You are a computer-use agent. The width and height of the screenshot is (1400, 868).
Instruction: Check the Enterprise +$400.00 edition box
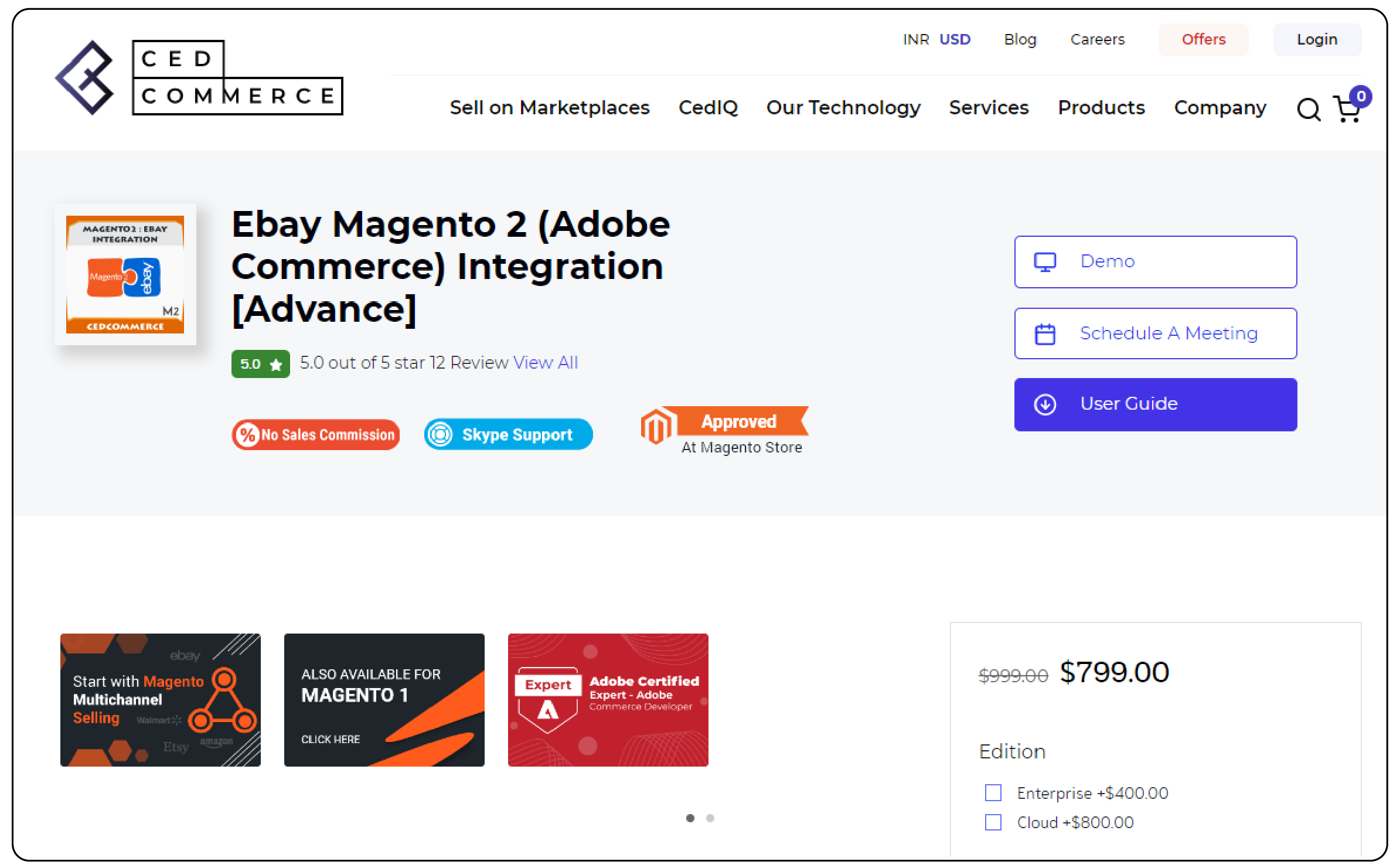coord(993,792)
